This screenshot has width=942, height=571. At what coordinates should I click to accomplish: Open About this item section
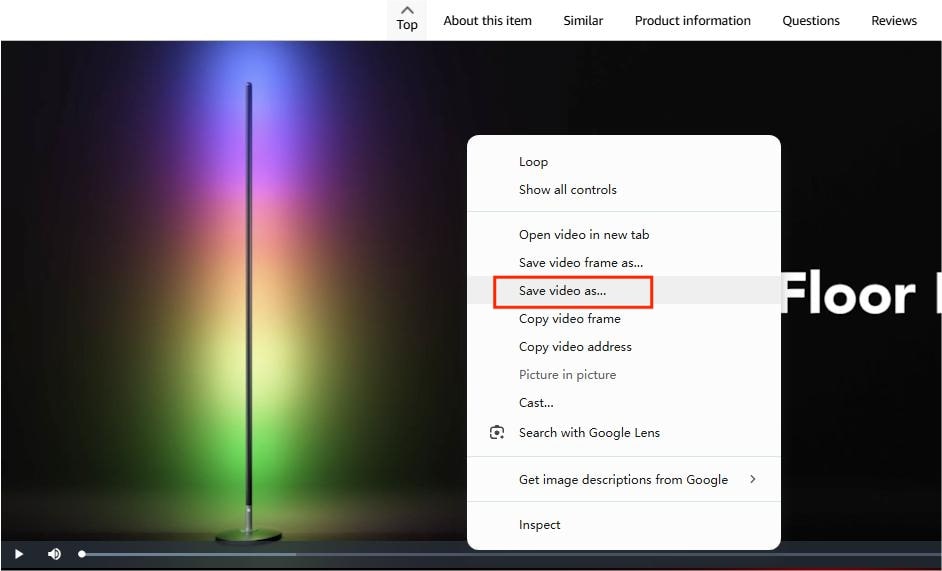[x=487, y=20]
